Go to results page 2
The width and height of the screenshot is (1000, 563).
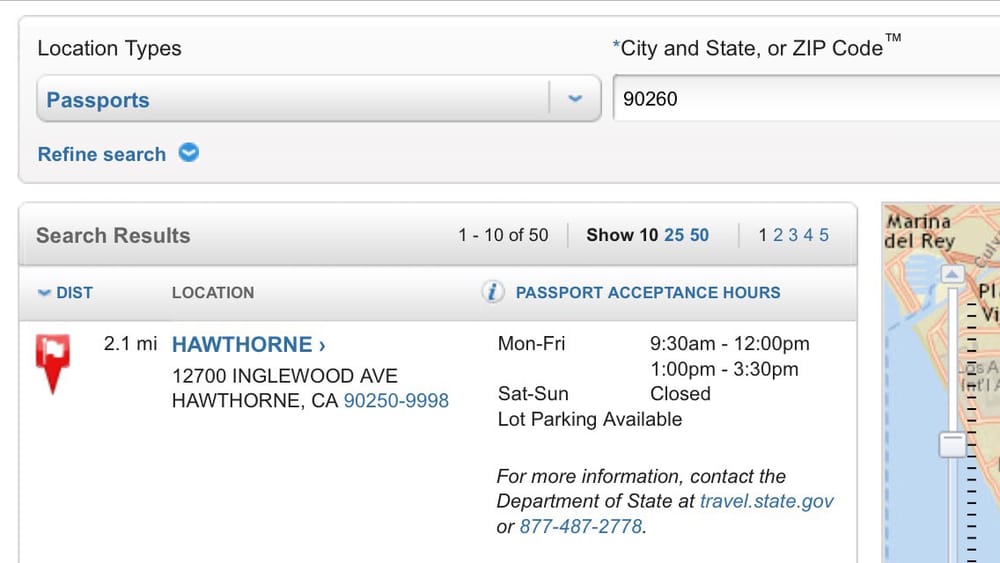pyautogui.click(x=778, y=235)
